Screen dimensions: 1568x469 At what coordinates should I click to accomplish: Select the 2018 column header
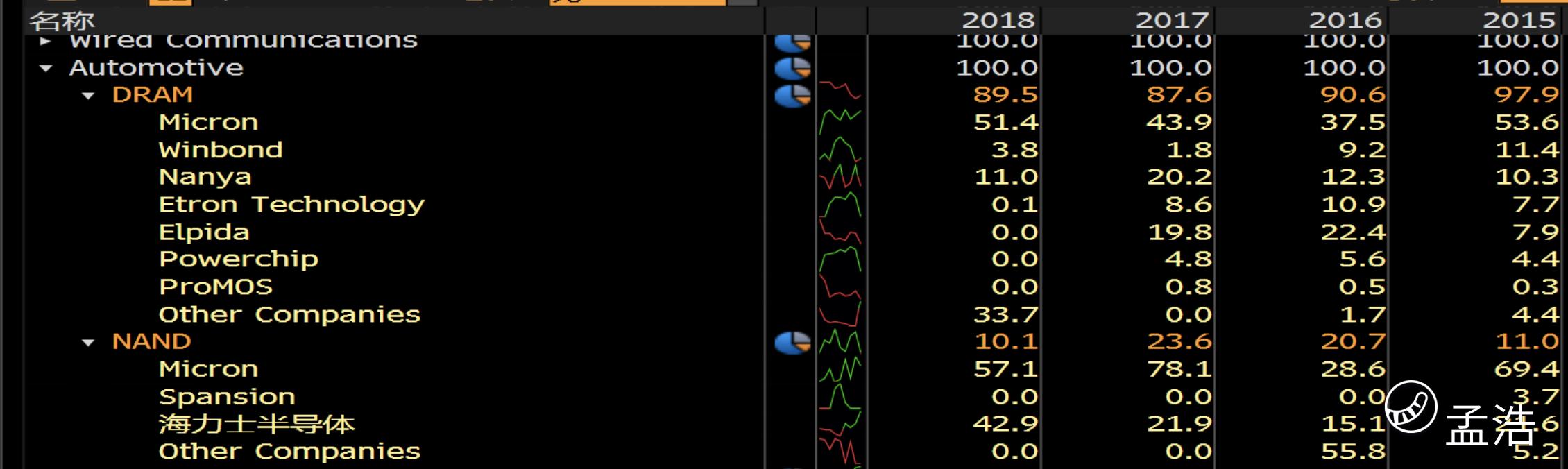(x=998, y=21)
